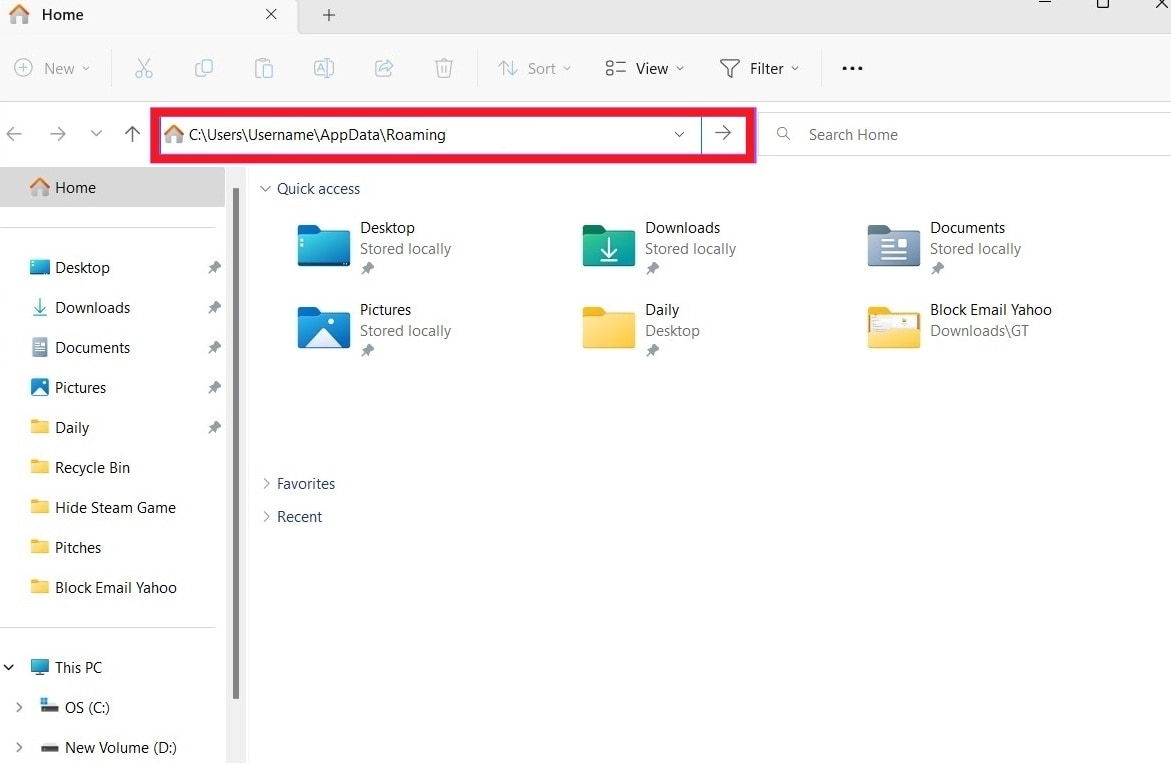1171x765 pixels.
Task: Click the search magnifier icon
Action: tap(783, 134)
